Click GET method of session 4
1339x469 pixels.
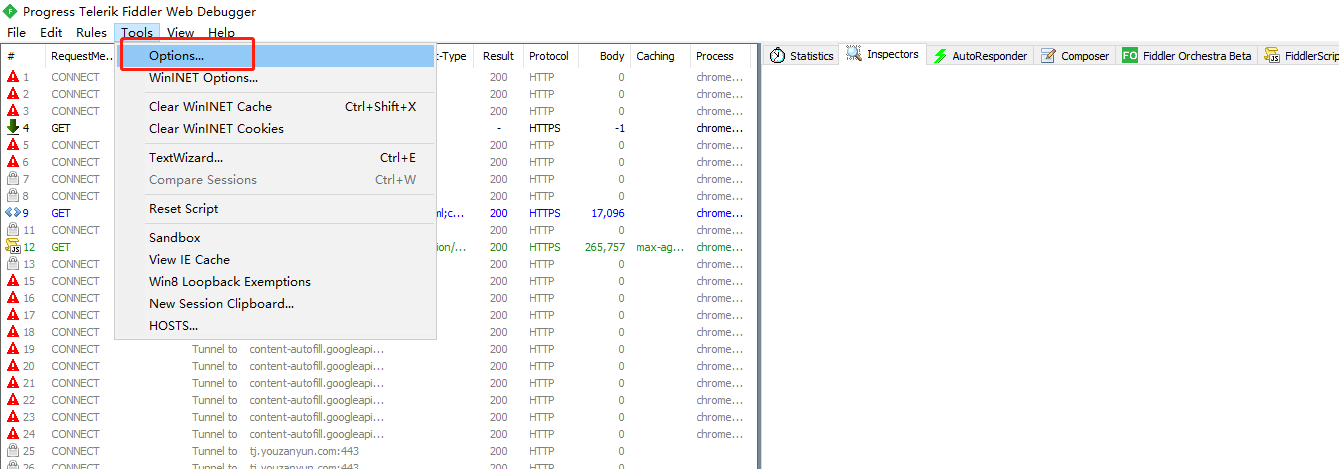[61, 128]
